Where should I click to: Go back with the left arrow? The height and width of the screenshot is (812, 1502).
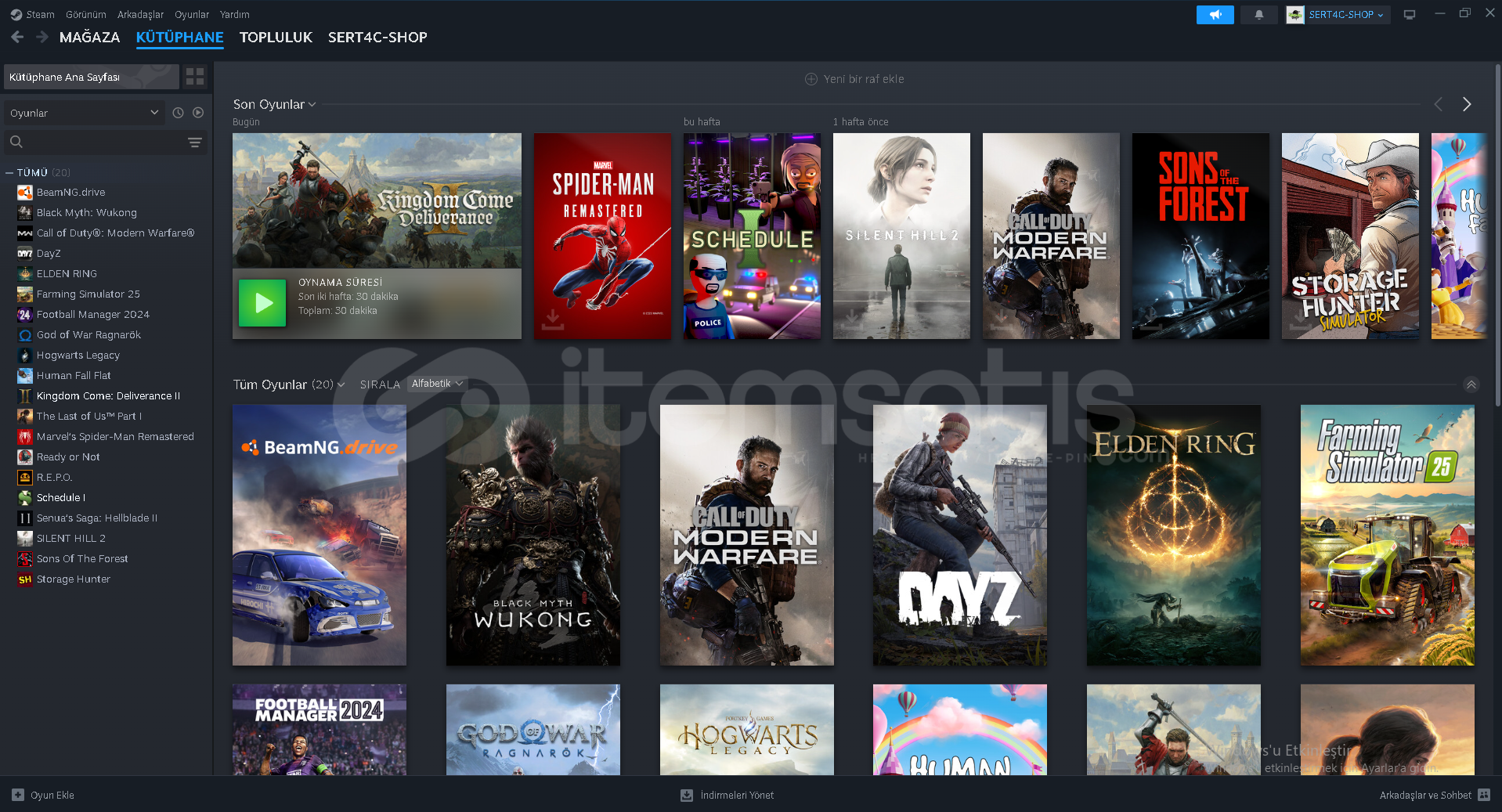17,37
